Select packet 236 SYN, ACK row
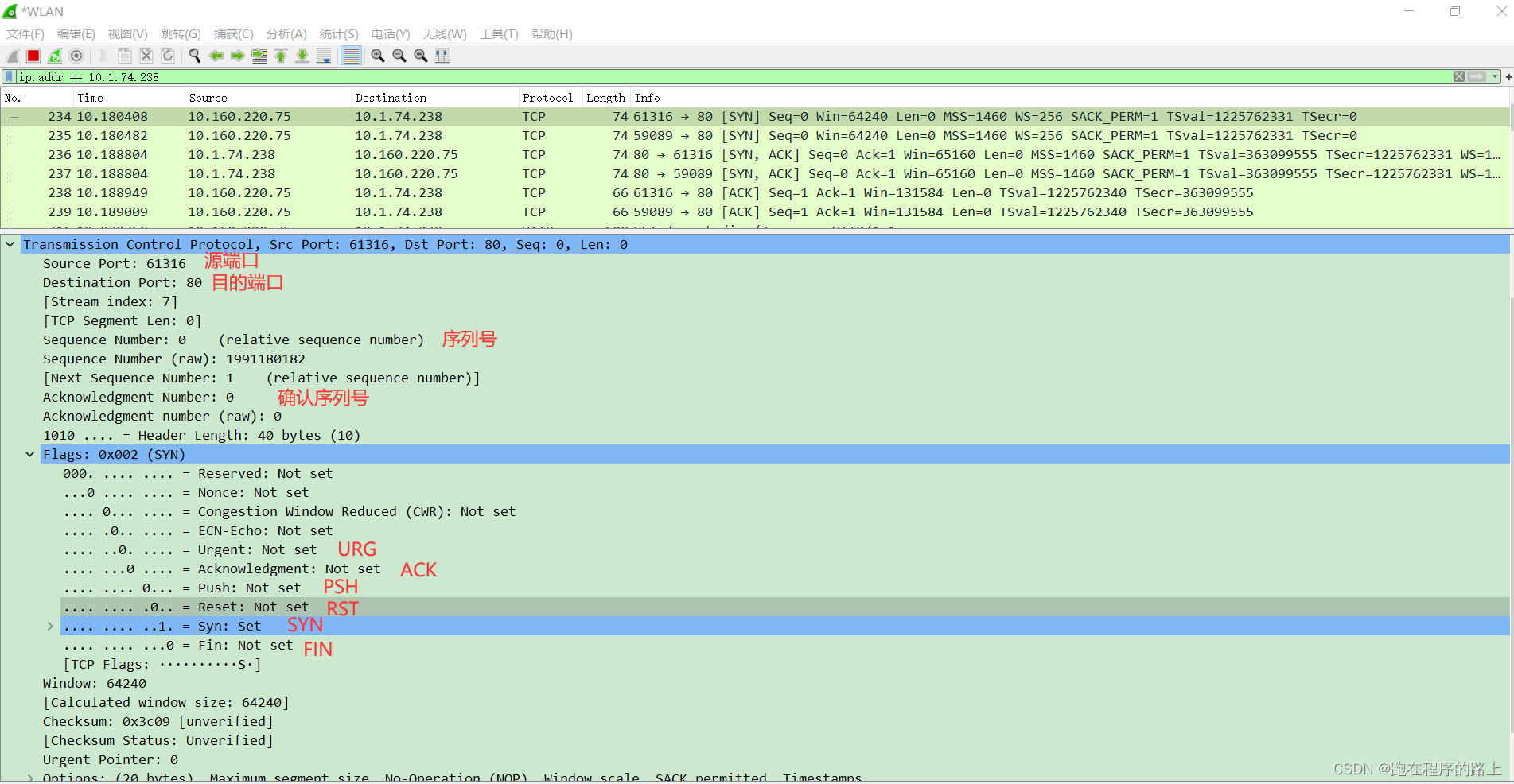The height and width of the screenshot is (784, 1514). pos(755,155)
